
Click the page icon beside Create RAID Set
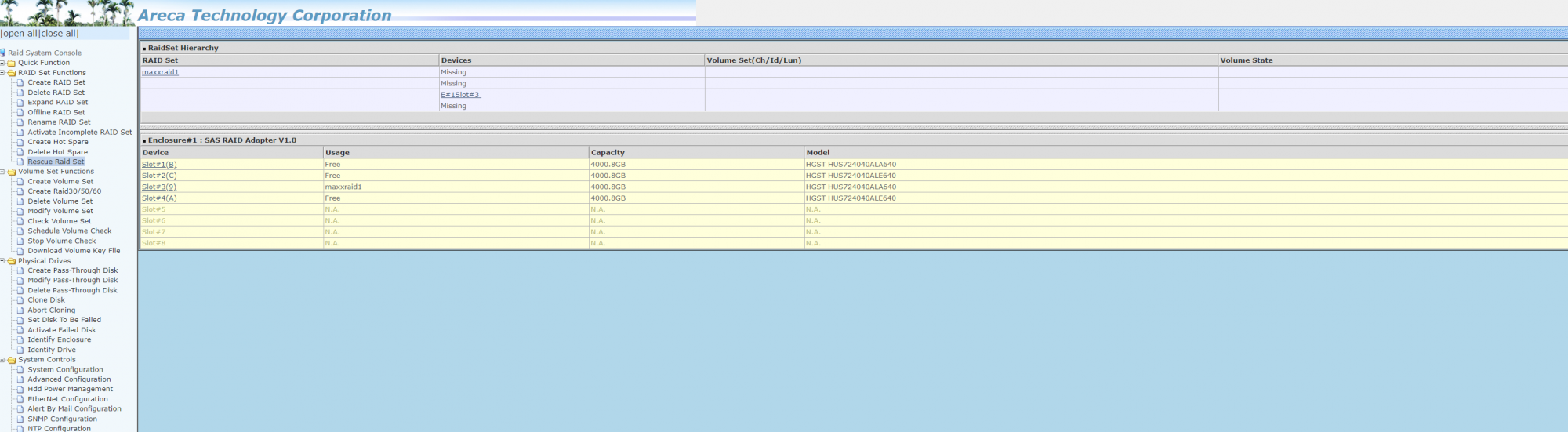(x=20, y=82)
